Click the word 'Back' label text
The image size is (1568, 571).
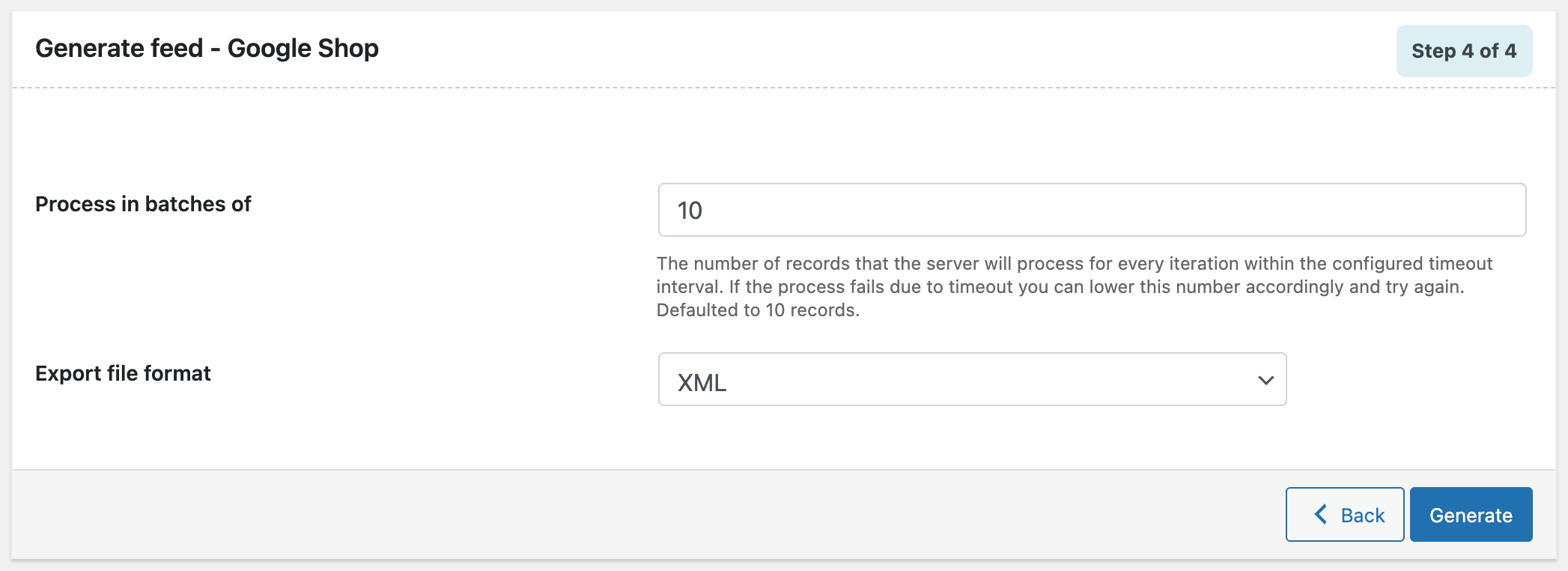tap(1362, 516)
